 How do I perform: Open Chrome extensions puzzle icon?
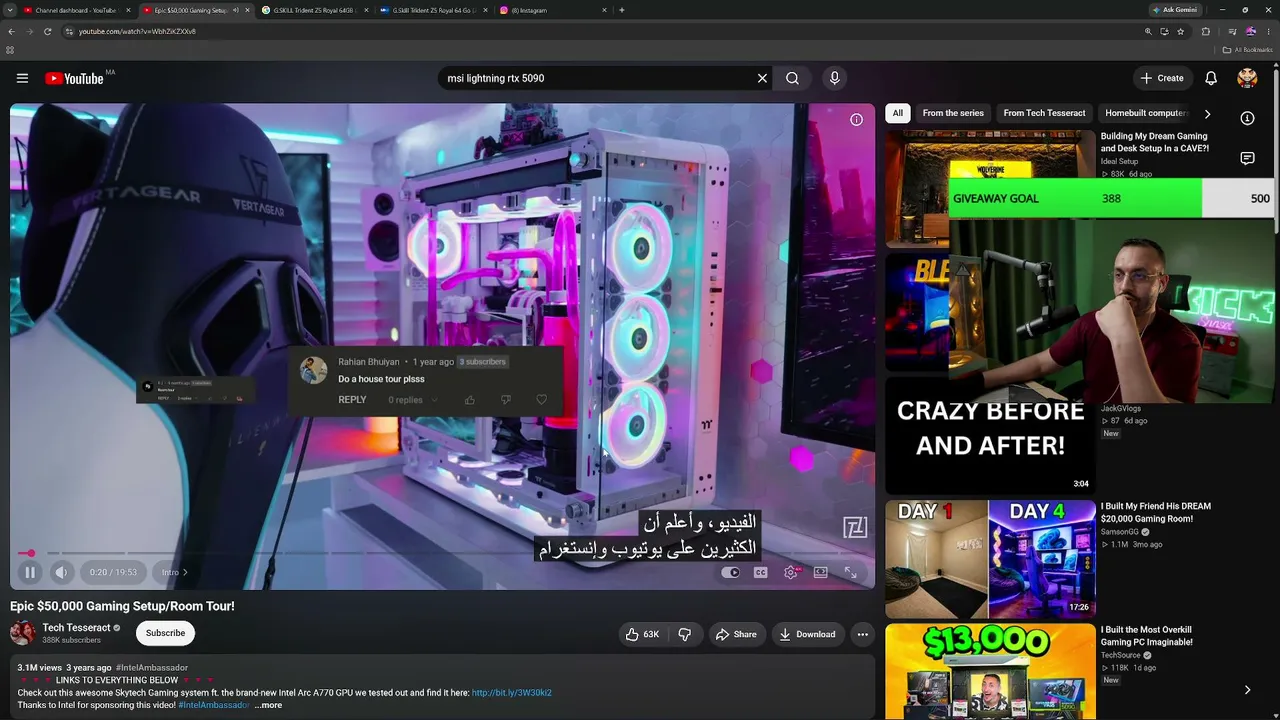coord(1206,31)
